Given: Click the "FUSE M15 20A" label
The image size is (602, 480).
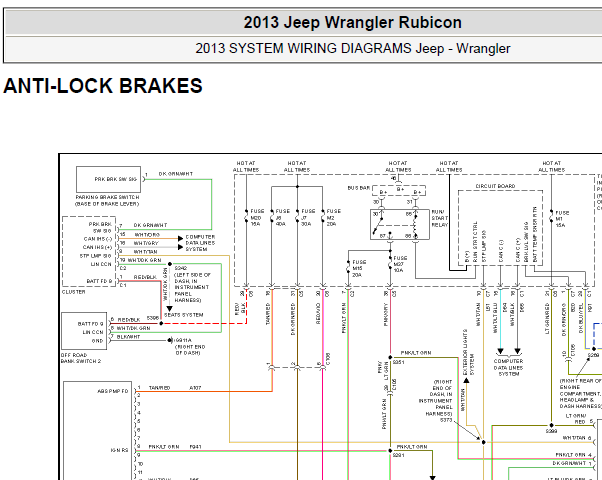Looking at the screenshot, I should click(x=359, y=268).
